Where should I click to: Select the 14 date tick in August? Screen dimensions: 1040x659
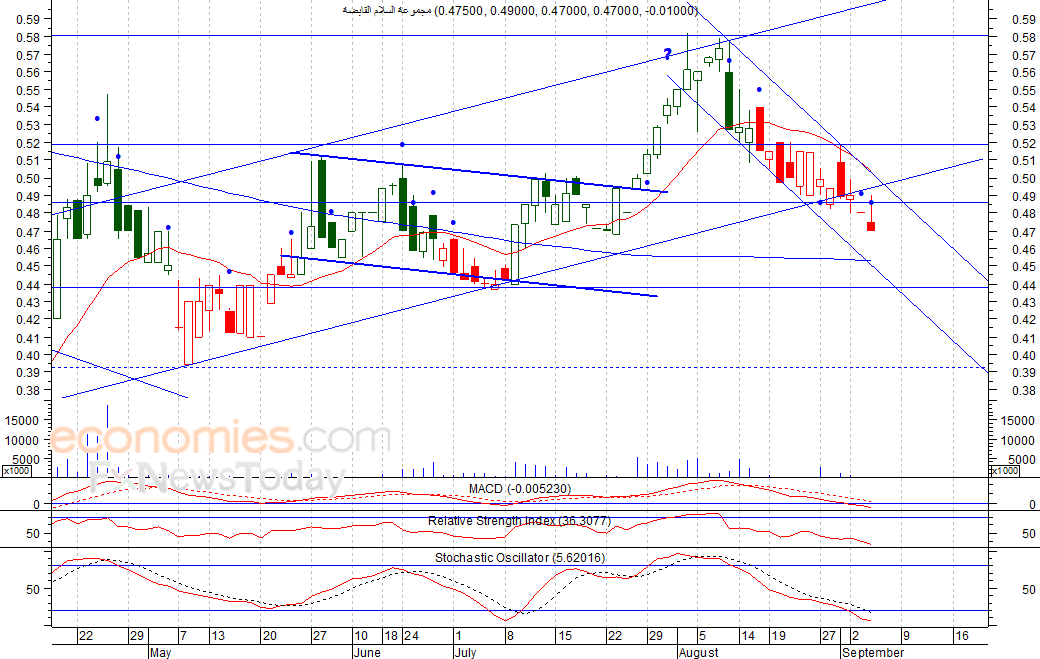[748, 636]
